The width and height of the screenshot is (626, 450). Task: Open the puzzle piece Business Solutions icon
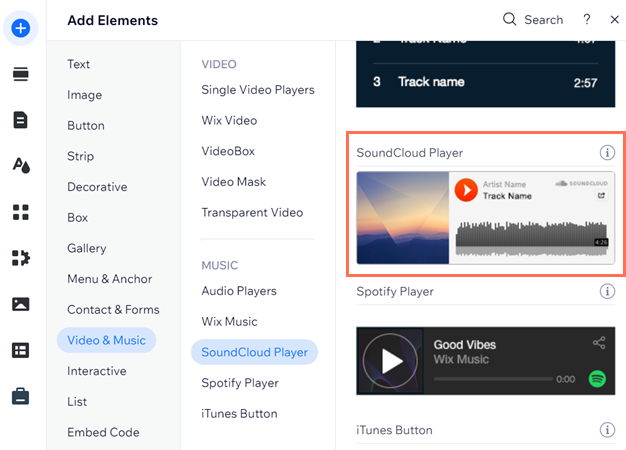21,258
